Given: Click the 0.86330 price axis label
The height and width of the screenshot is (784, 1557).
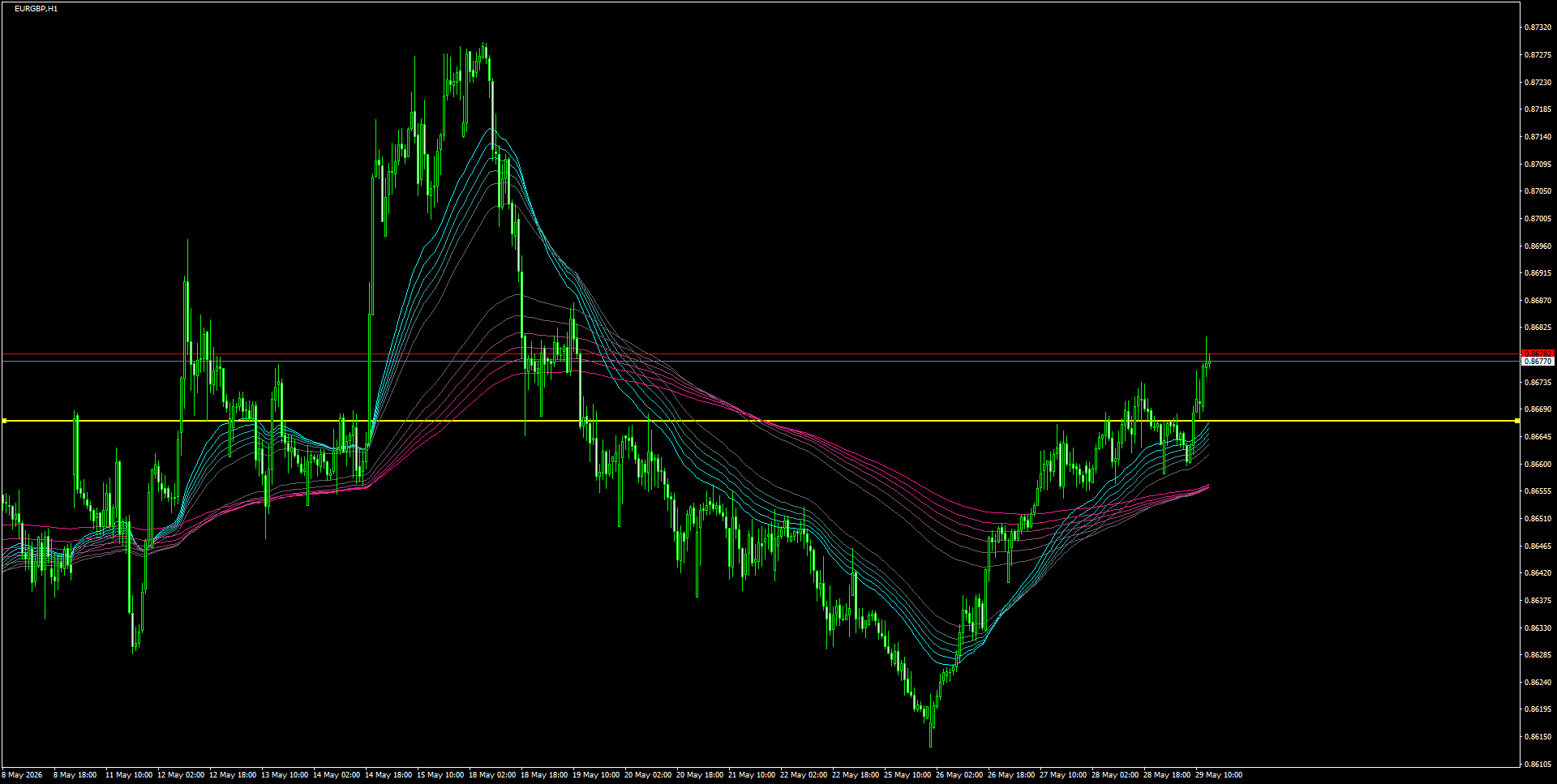Looking at the screenshot, I should pos(1538,628).
